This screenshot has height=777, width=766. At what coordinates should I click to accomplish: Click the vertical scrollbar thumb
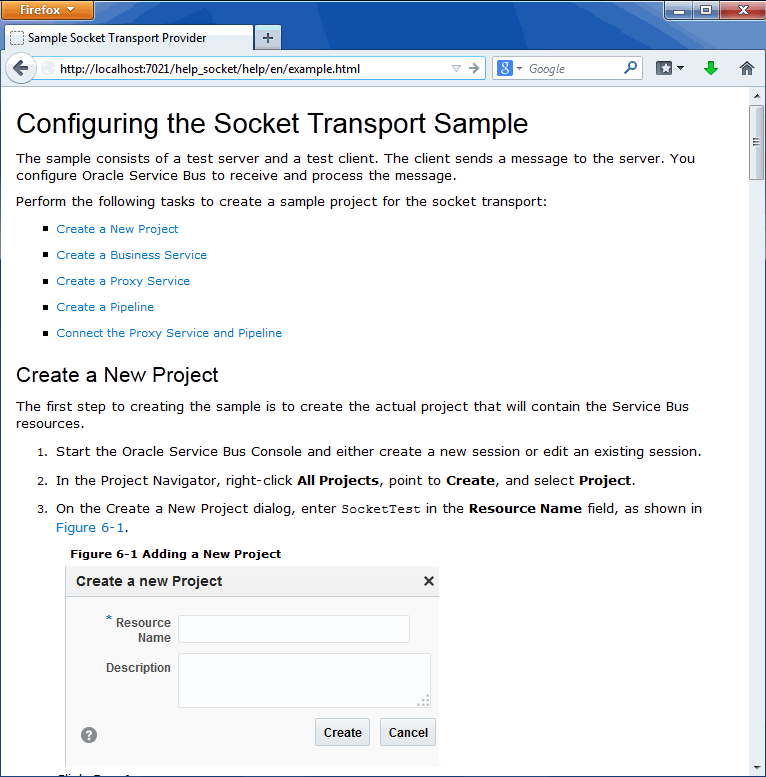point(756,143)
